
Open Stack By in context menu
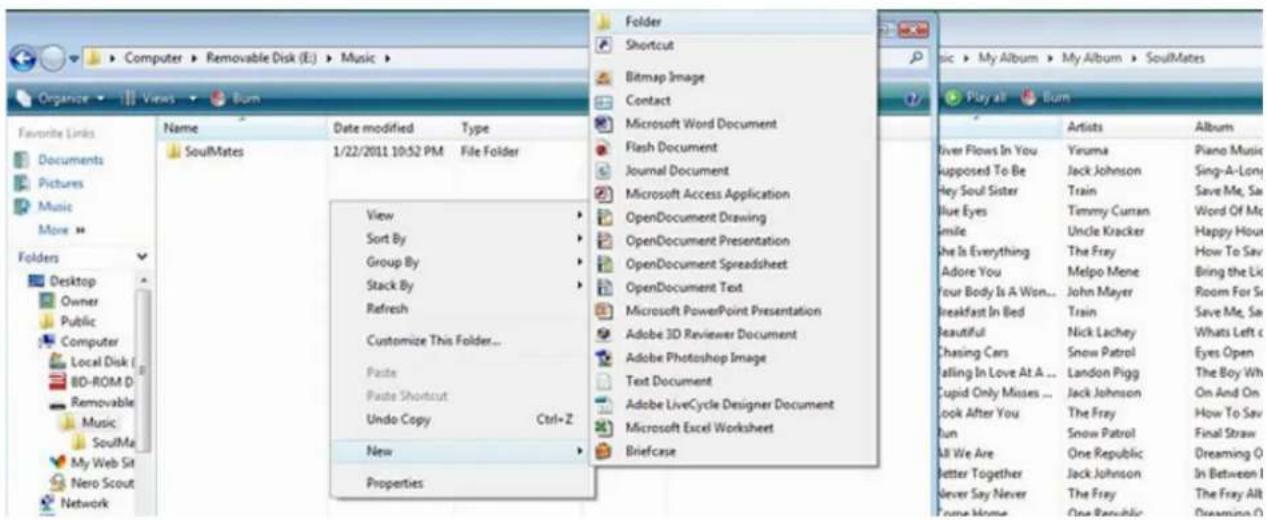[x=463, y=286]
